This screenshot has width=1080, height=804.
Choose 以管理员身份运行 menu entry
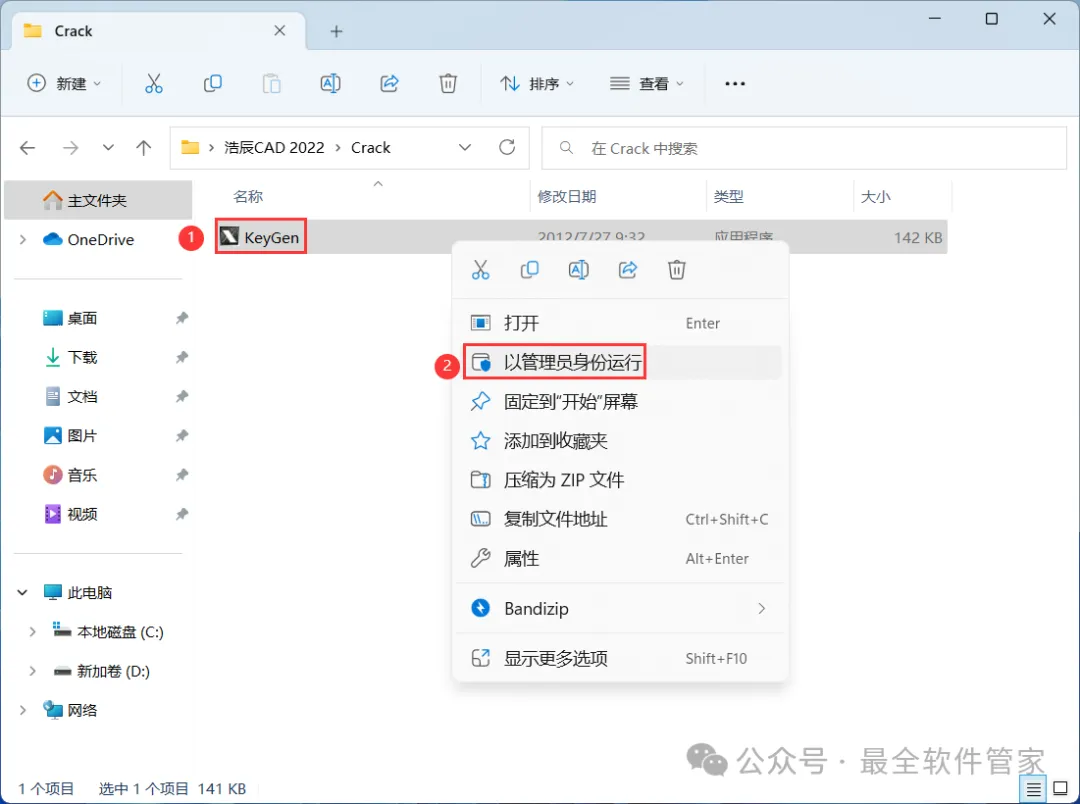click(619, 362)
